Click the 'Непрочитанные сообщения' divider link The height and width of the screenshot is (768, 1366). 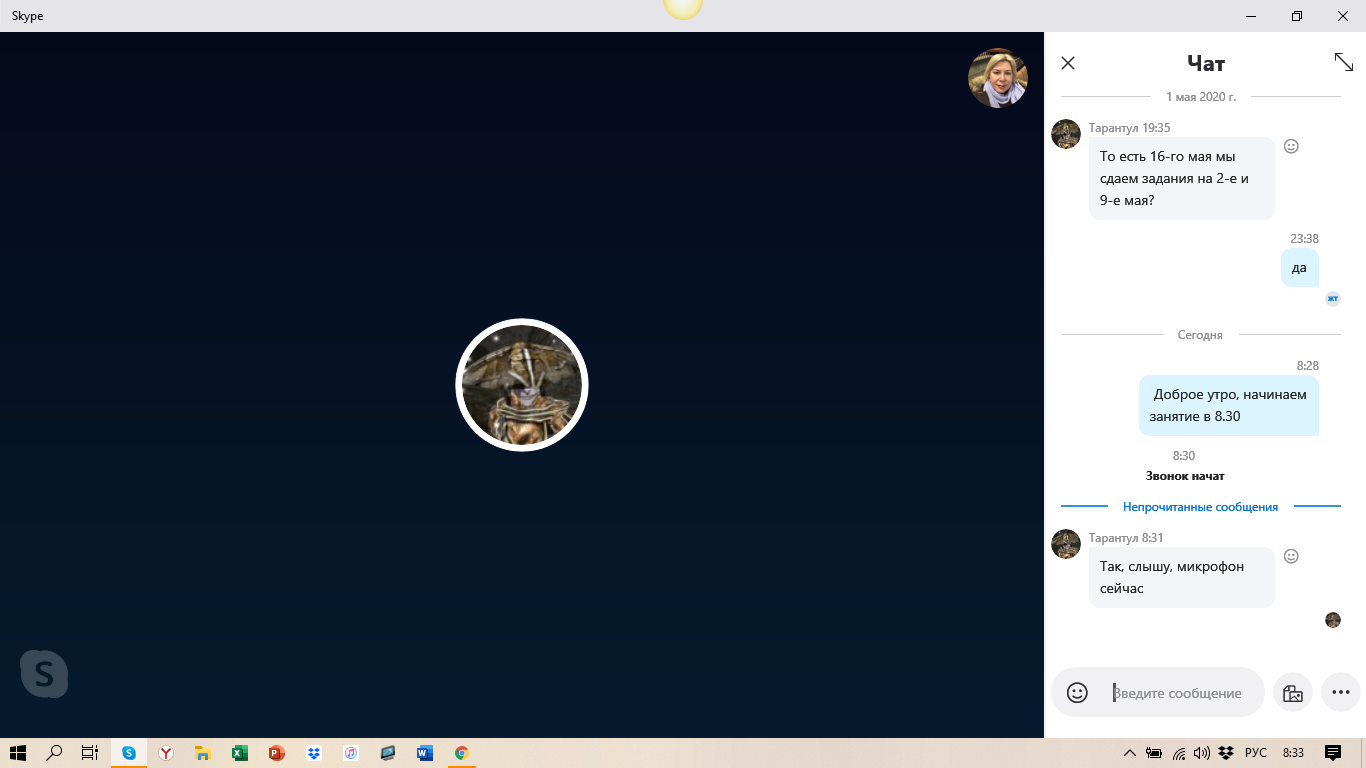click(1200, 507)
